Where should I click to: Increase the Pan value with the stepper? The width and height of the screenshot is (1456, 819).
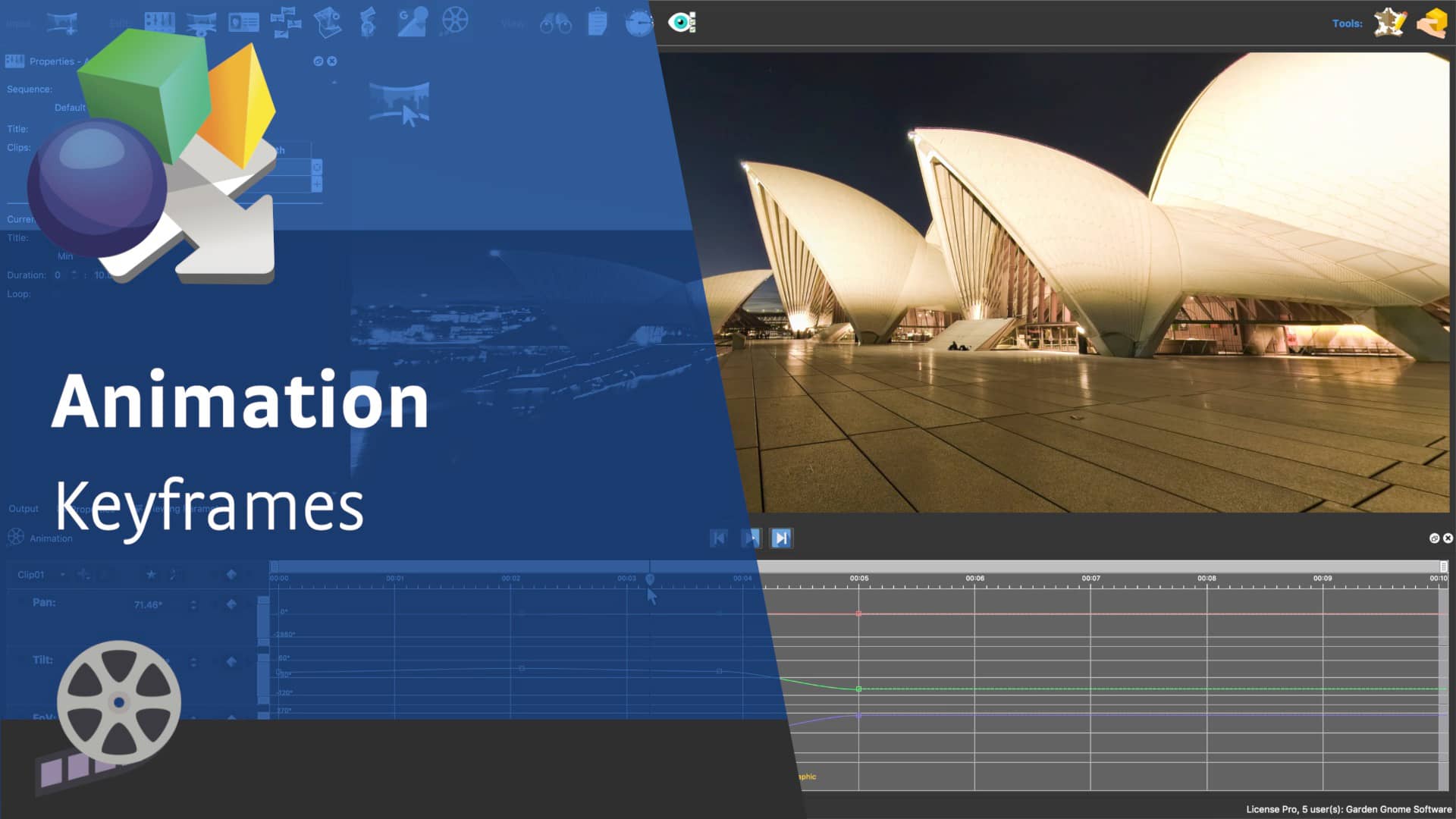point(193,602)
